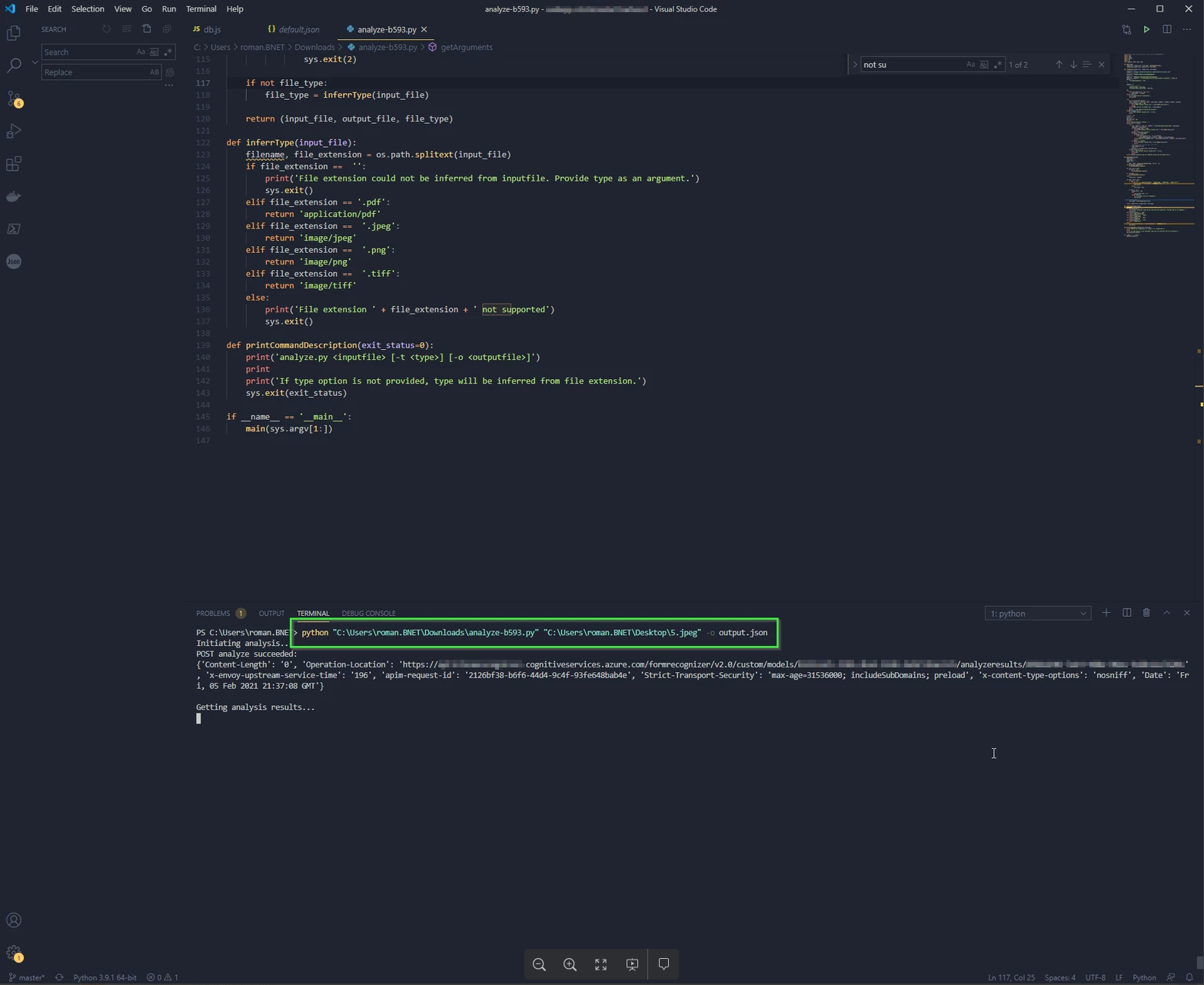Collapse all search results icon
This screenshot has width=1204, height=985.
[x=167, y=29]
